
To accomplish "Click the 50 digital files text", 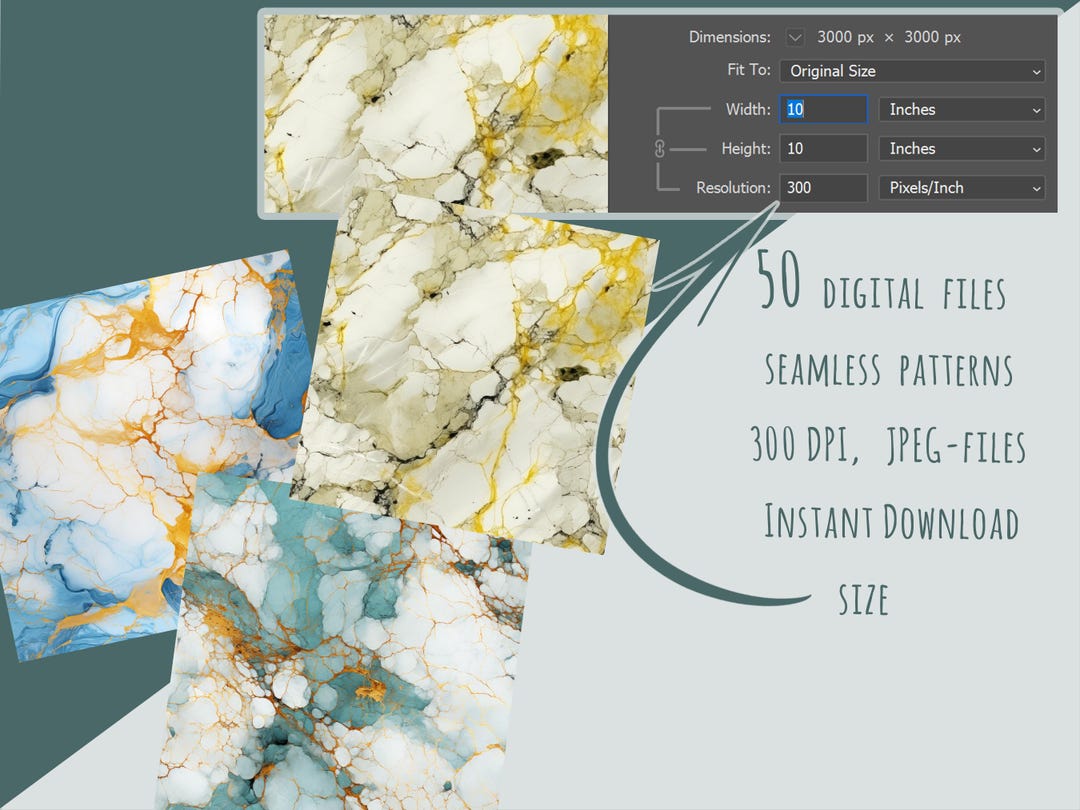I will 884,288.
